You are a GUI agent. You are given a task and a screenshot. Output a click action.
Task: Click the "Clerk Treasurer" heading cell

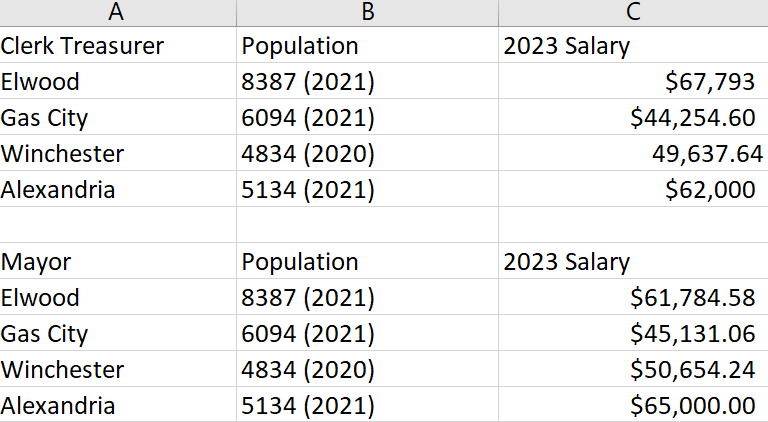click(83, 46)
